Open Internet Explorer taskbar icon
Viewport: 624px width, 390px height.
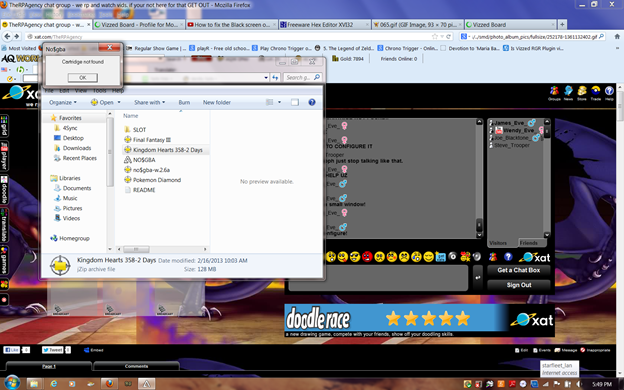pyautogui.click(x=53, y=384)
